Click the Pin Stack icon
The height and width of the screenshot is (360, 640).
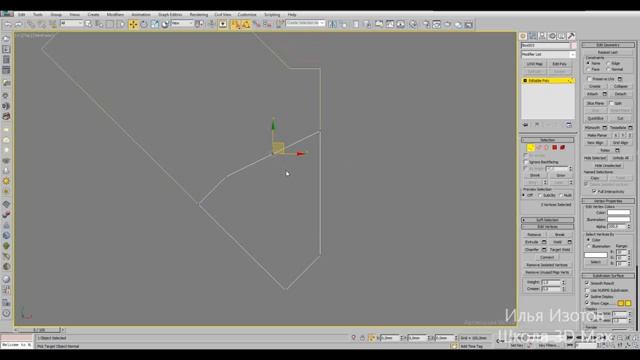point(525,124)
